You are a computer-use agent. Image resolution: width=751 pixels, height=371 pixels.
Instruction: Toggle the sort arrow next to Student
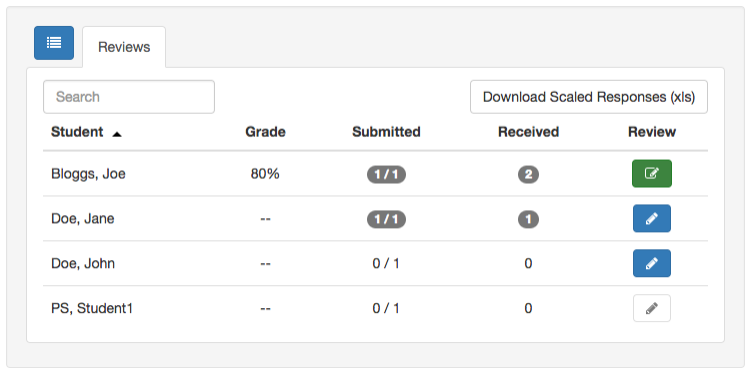pyautogui.click(x=116, y=135)
